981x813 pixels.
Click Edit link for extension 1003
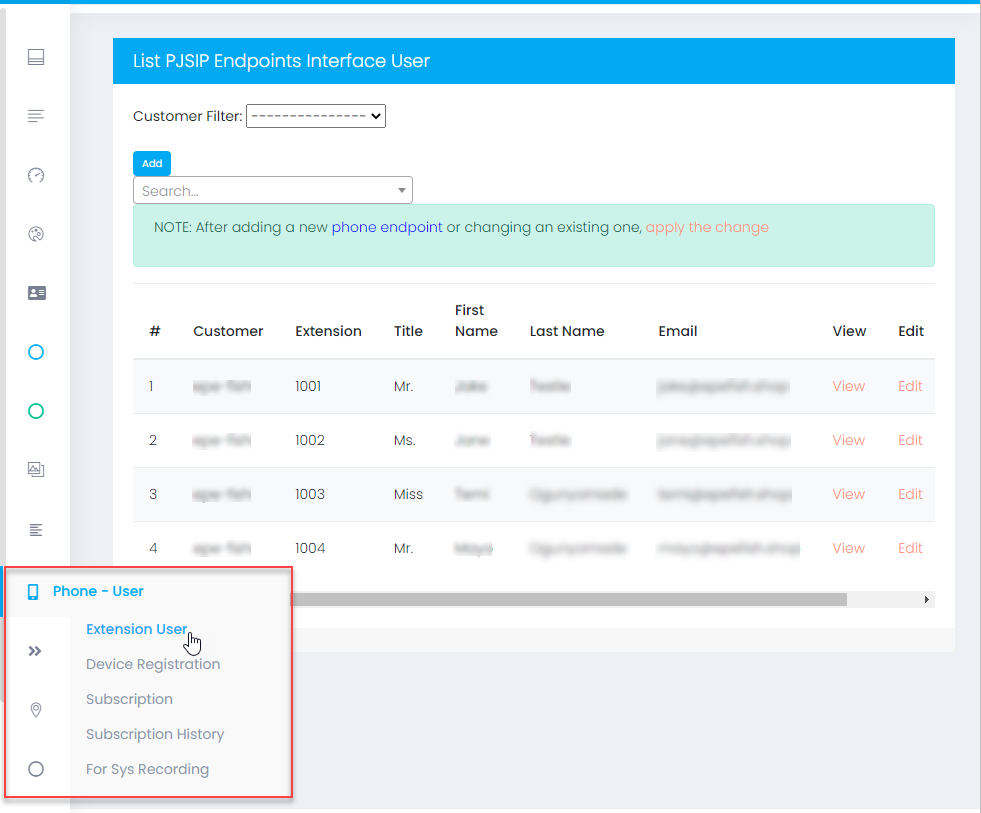[x=910, y=494]
